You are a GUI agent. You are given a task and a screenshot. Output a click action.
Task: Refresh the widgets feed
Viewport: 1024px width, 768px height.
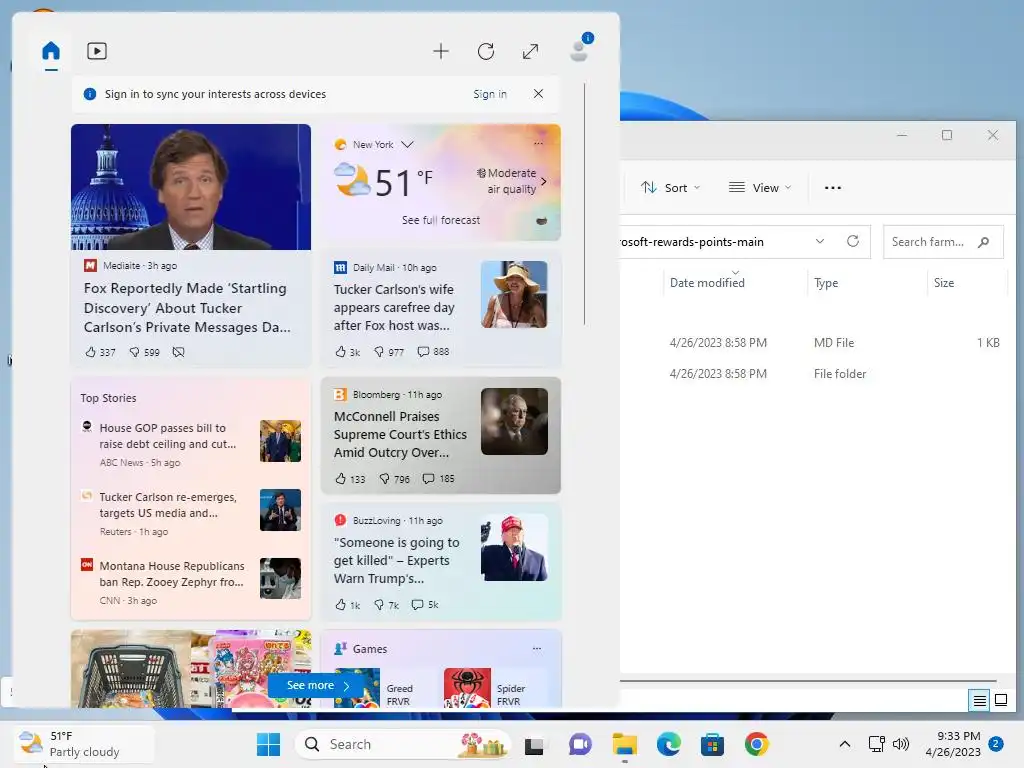click(486, 51)
